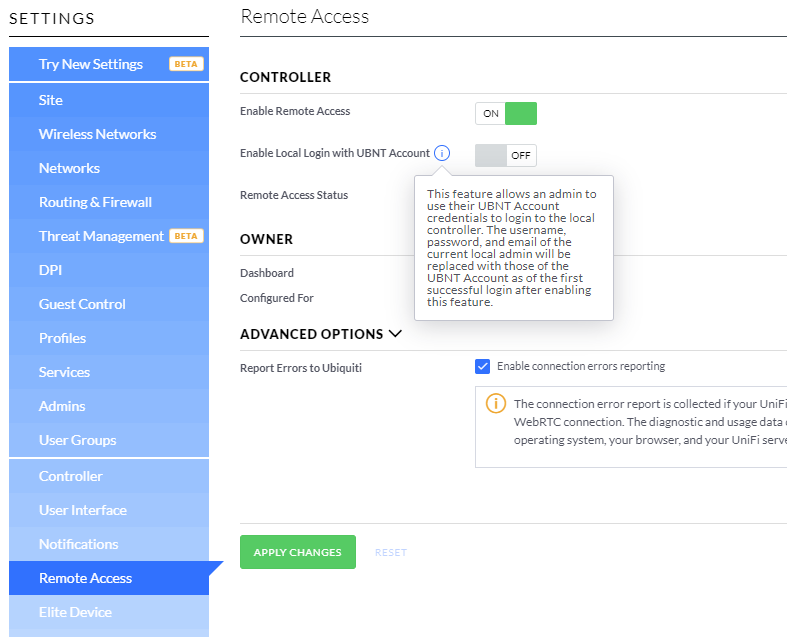Uncheck Enable connection errors reporting
This screenshot has width=787, height=637.
(x=482, y=366)
